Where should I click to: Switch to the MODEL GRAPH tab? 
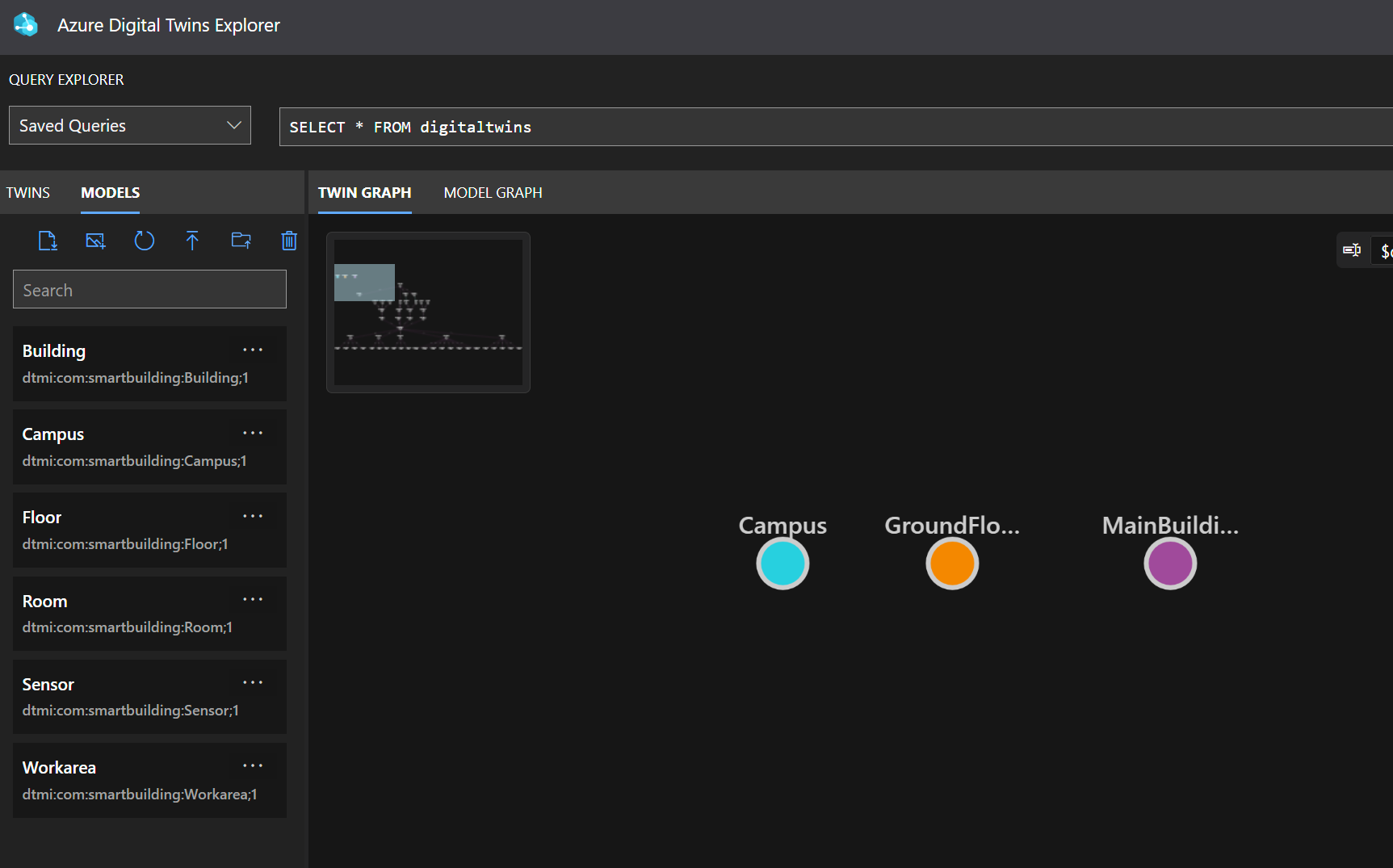pyautogui.click(x=493, y=193)
